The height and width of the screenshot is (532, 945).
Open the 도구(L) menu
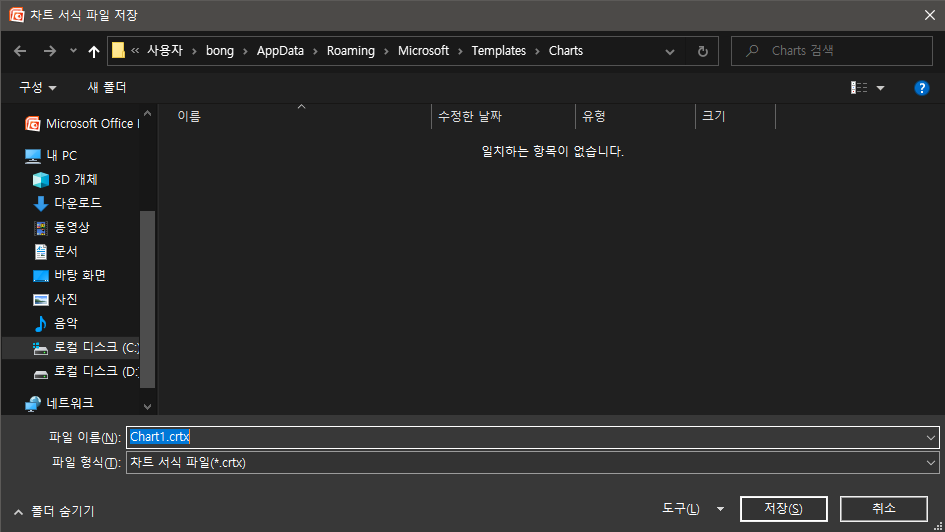(693, 509)
